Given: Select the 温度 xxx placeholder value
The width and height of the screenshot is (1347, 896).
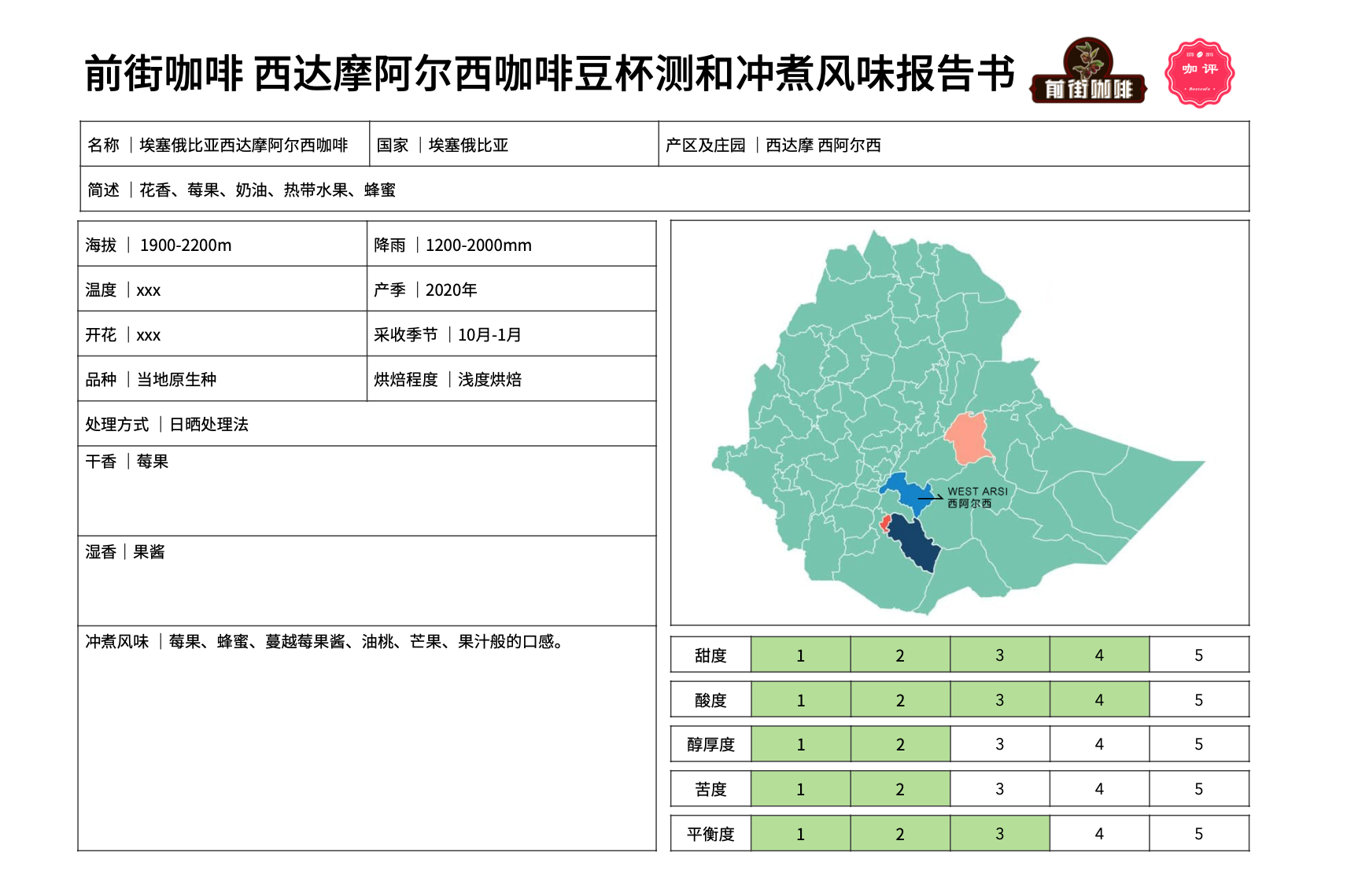Looking at the screenshot, I should (148, 290).
